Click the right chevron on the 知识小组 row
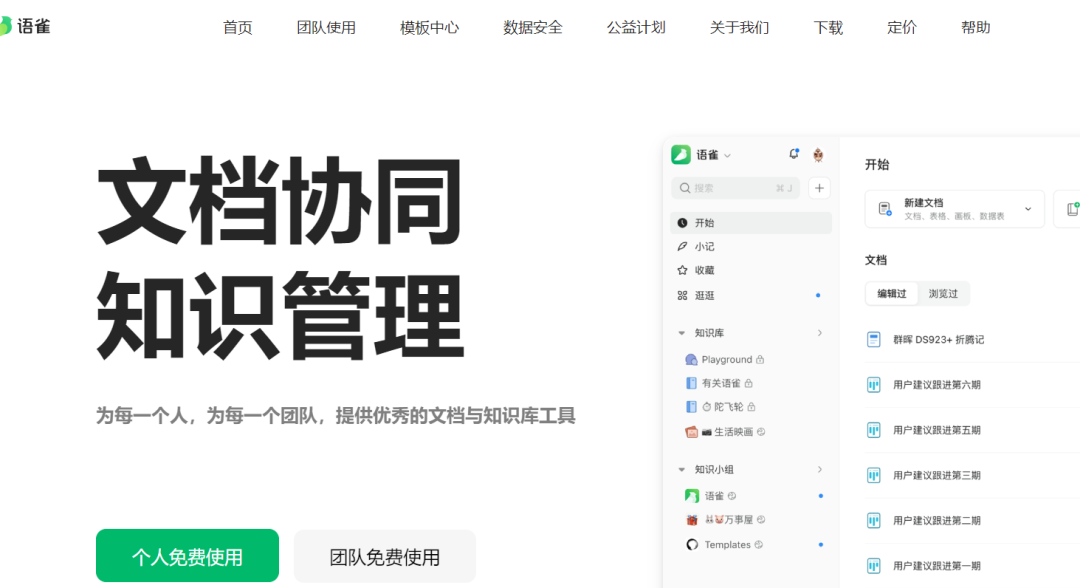 (820, 469)
